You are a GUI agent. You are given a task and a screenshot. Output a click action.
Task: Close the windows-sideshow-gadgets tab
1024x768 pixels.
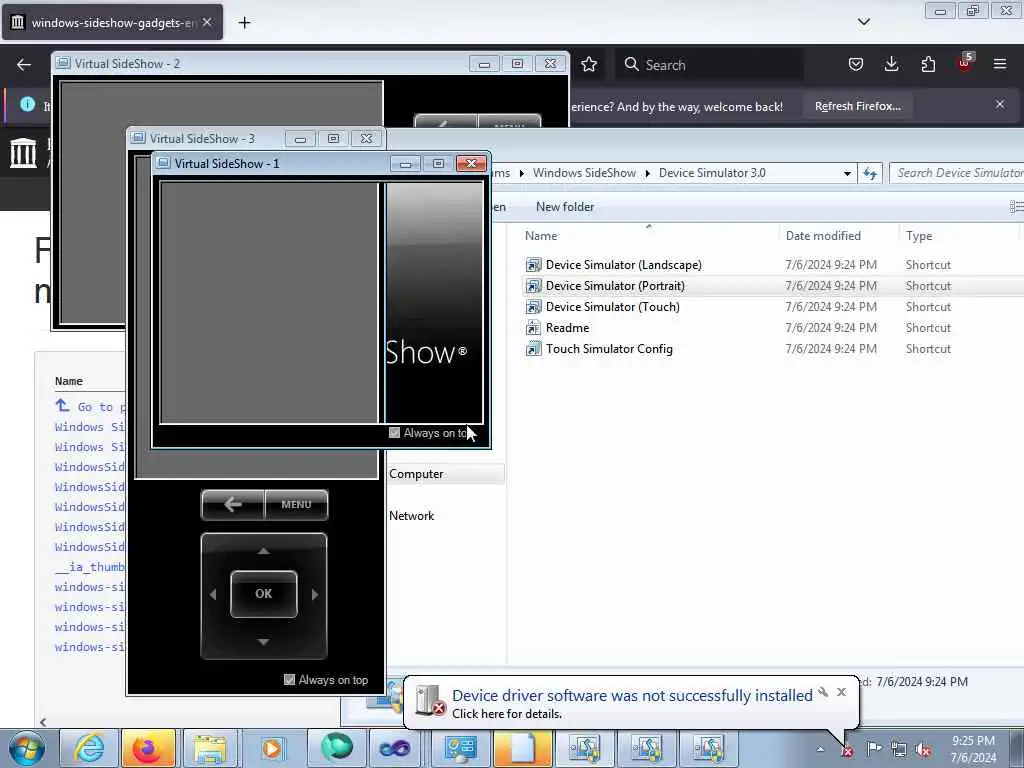tap(207, 22)
